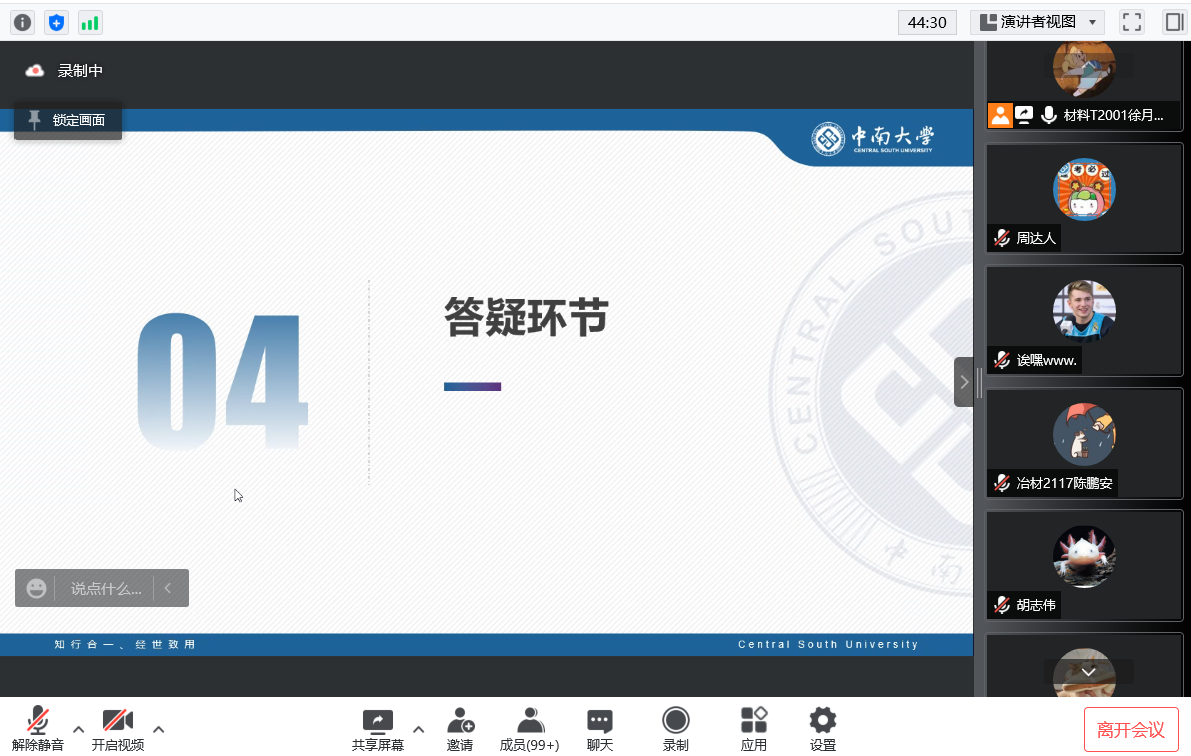Open the 聊天 chat panel
1191x756 pixels.
[x=600, y=729]
